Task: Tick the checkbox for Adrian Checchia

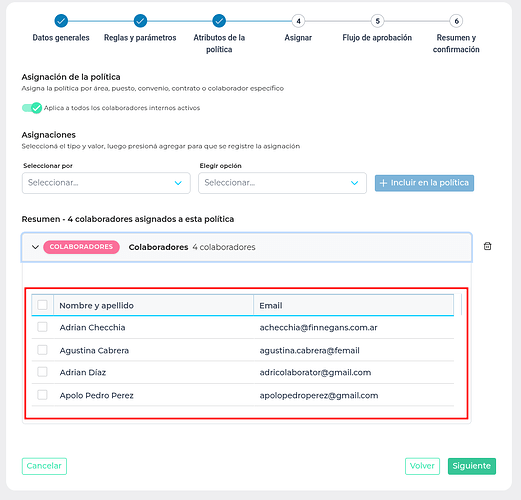Action: click(x=42, y=327)
